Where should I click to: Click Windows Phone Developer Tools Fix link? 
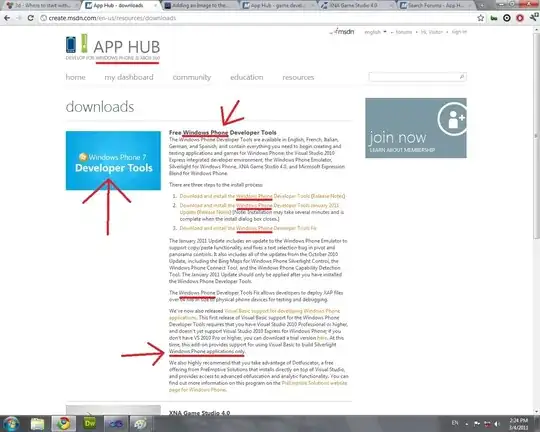[x=248, y=228]
